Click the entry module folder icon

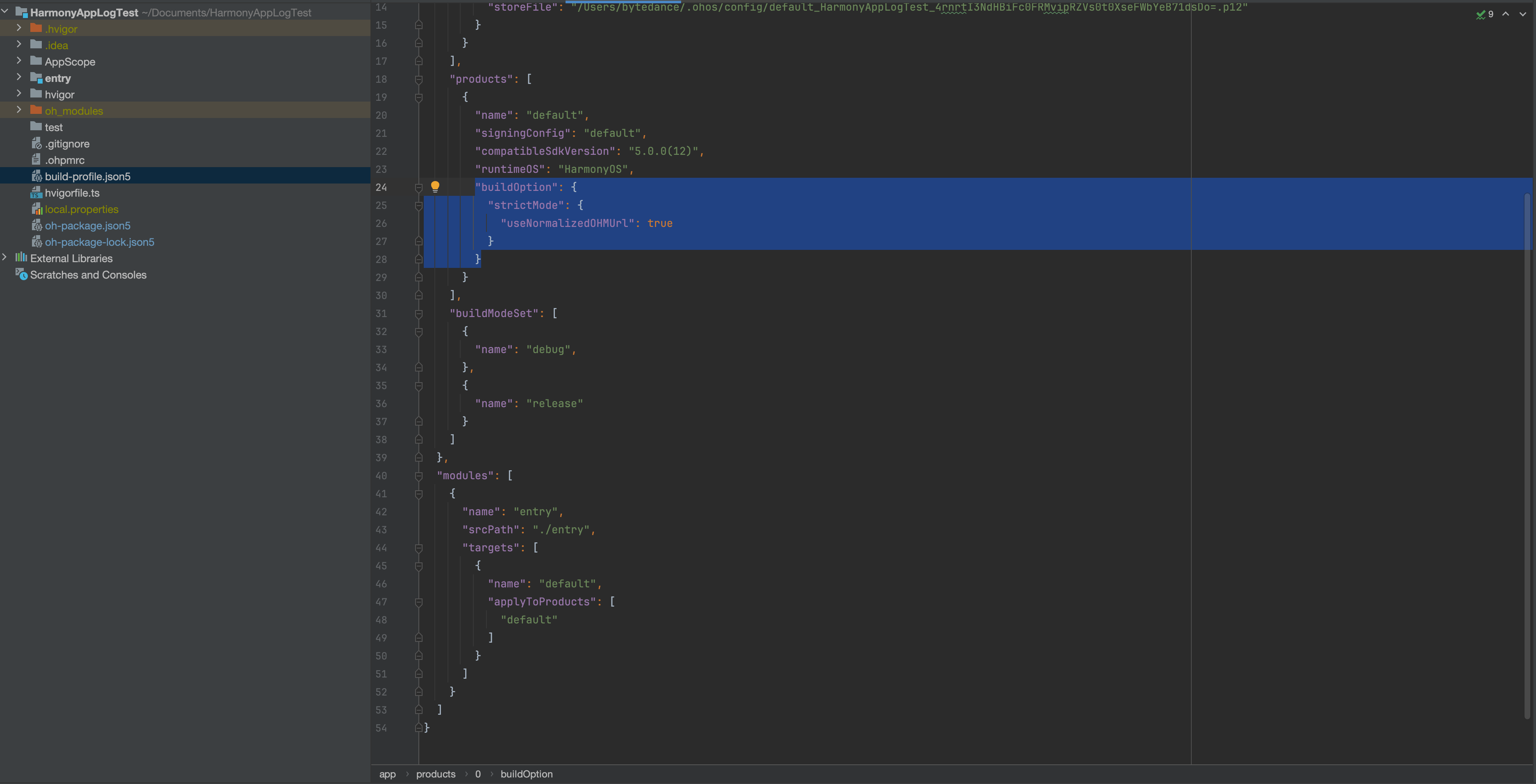(36, 77)
